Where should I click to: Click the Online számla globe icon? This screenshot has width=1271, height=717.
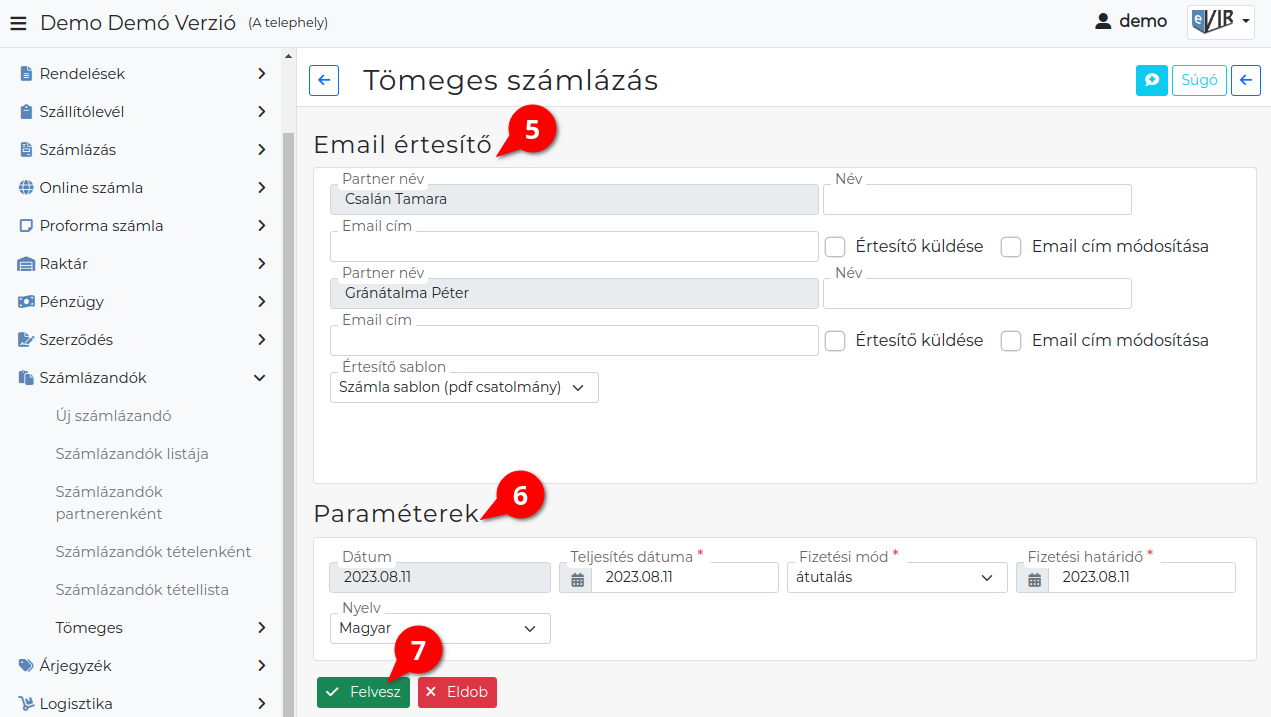tap(26, 188)
